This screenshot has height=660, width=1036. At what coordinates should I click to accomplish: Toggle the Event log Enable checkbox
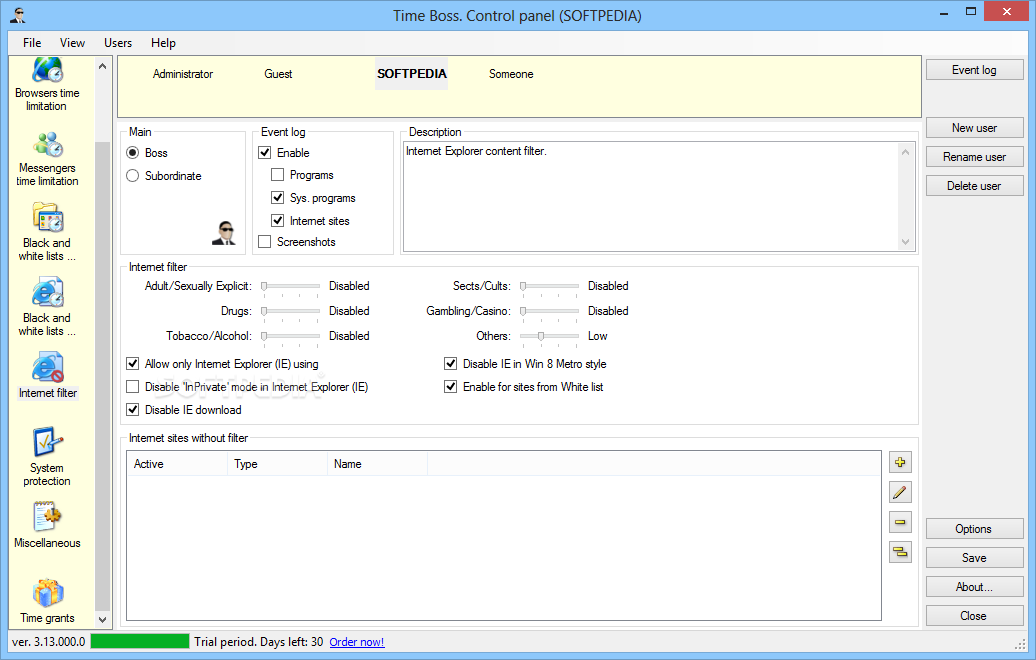[265, 153]
